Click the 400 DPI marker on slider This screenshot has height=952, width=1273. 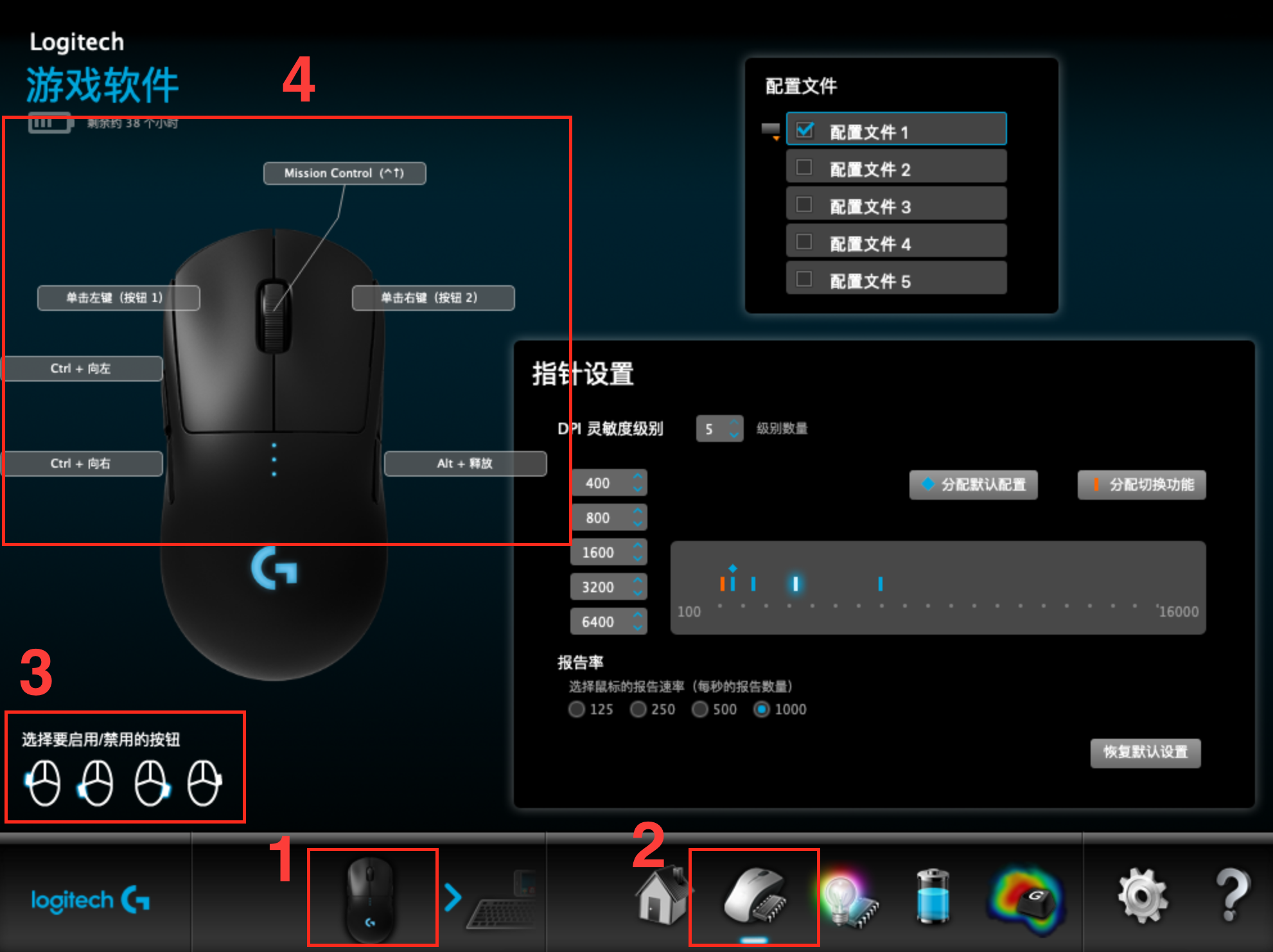[723, 584]
